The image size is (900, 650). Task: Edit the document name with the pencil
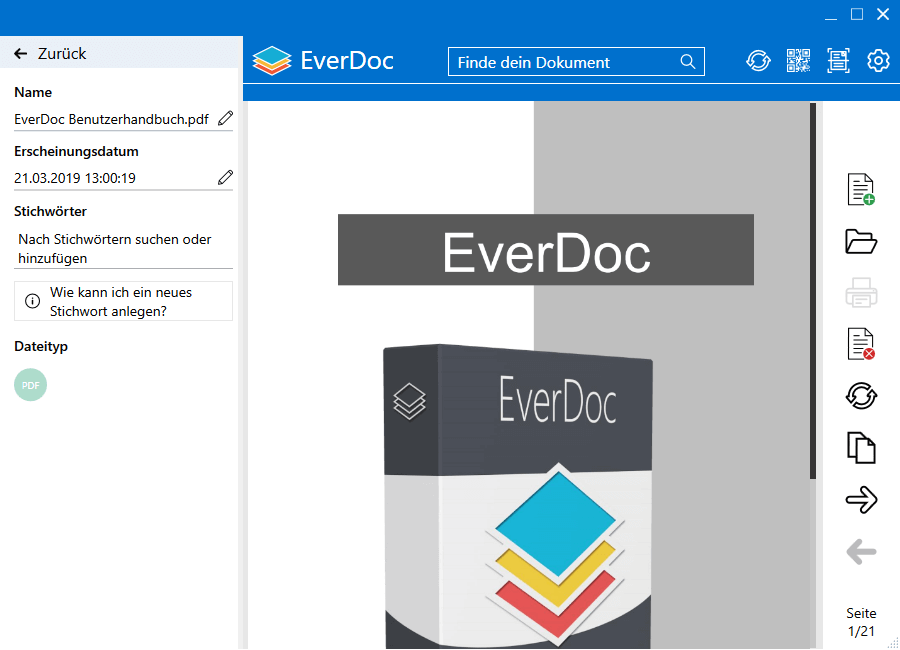click(225, 118)
